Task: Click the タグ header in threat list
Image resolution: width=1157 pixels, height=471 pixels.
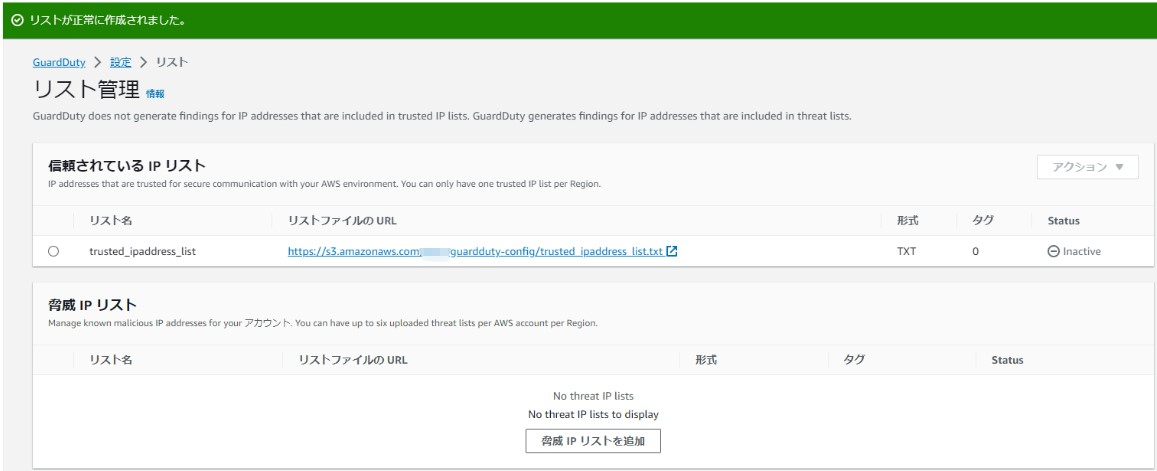Action: pos(854,360)
